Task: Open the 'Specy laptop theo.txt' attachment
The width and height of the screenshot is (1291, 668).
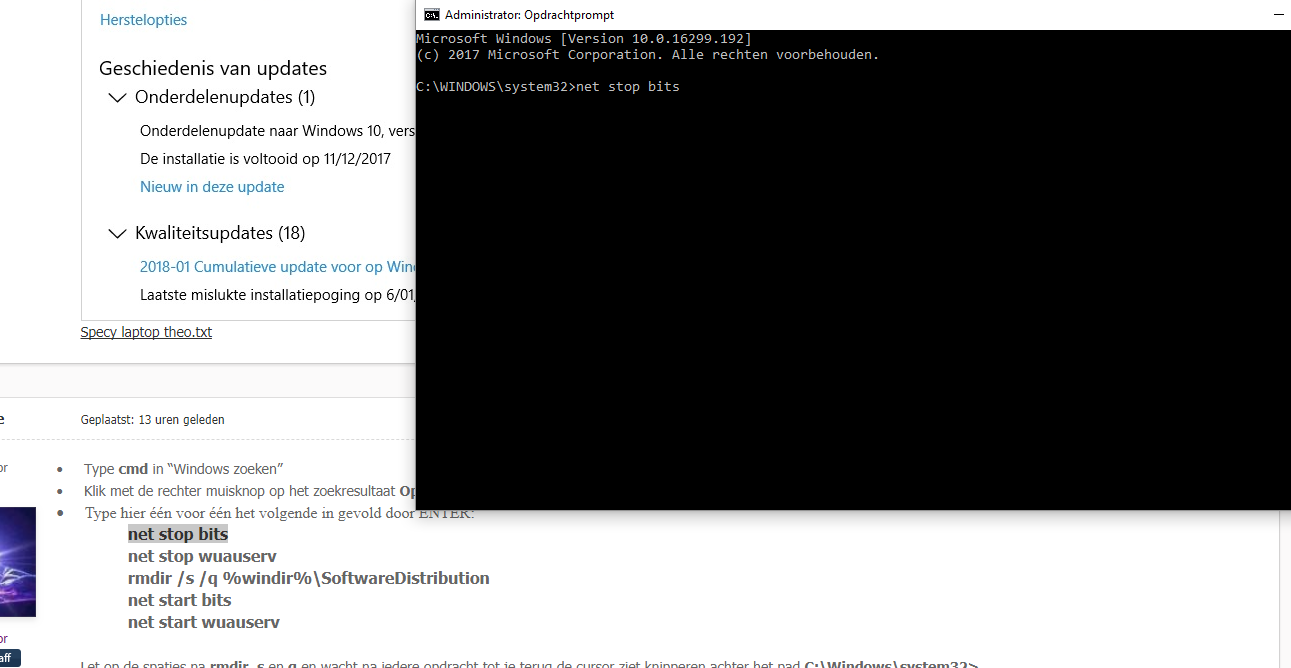Action: (146, 332)
